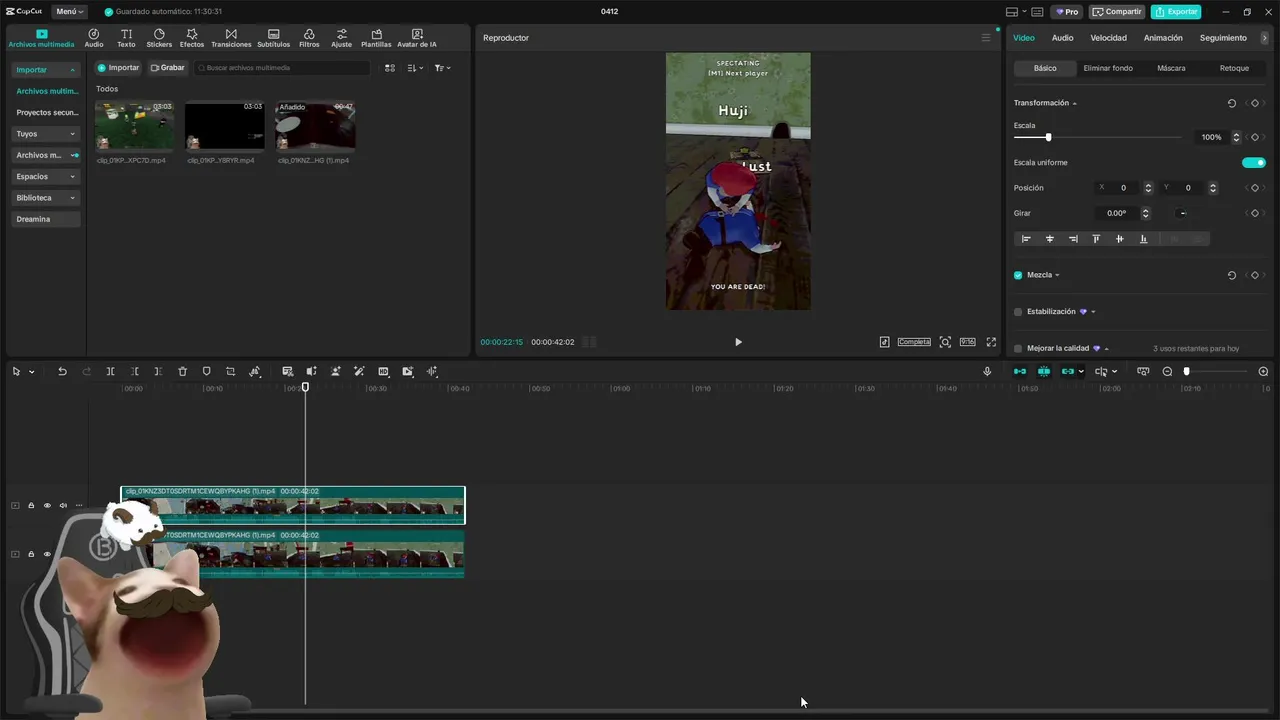Screen dimensions: 1280x720
Task: Open the Stickers panel
Action: click(159, 38)
